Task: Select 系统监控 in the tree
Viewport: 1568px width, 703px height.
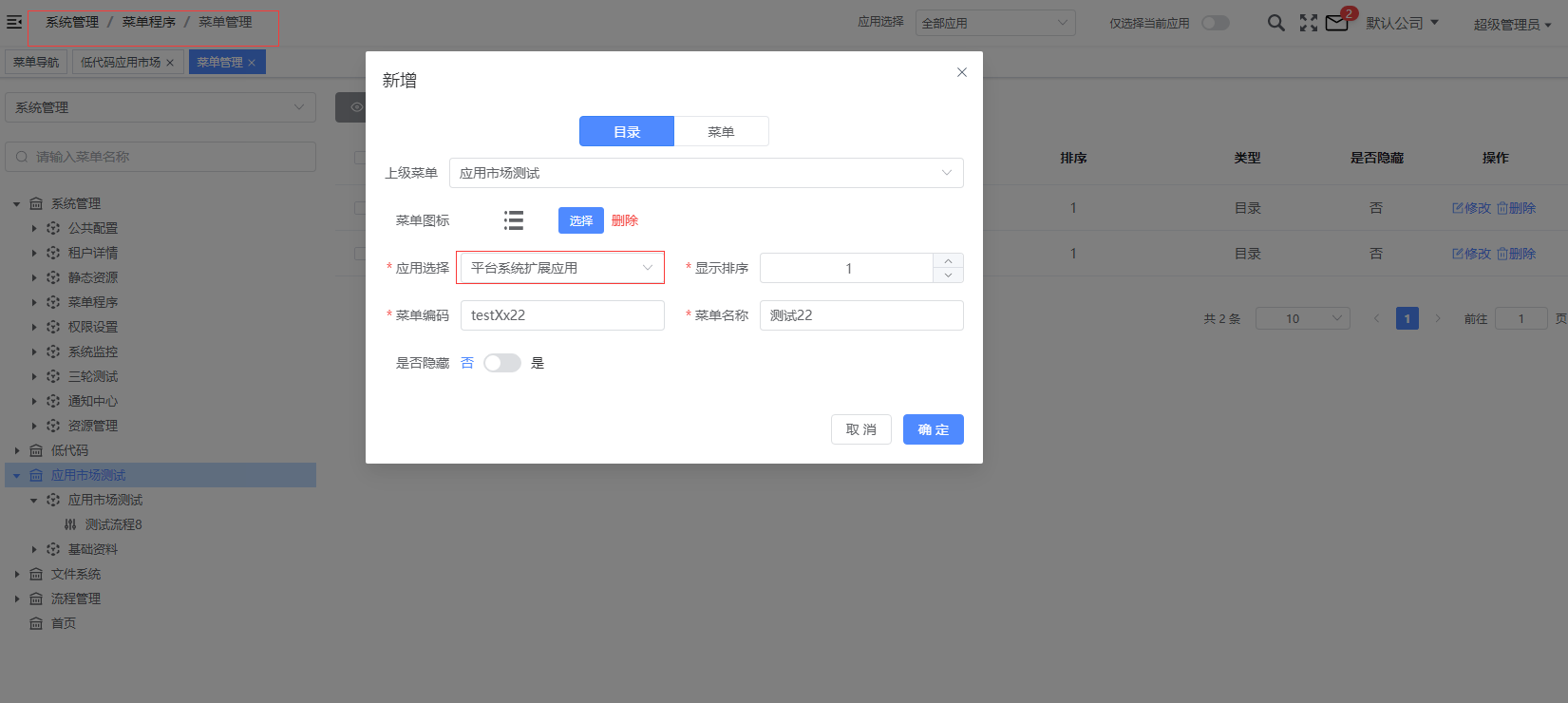Action: [x=93, y=351]
